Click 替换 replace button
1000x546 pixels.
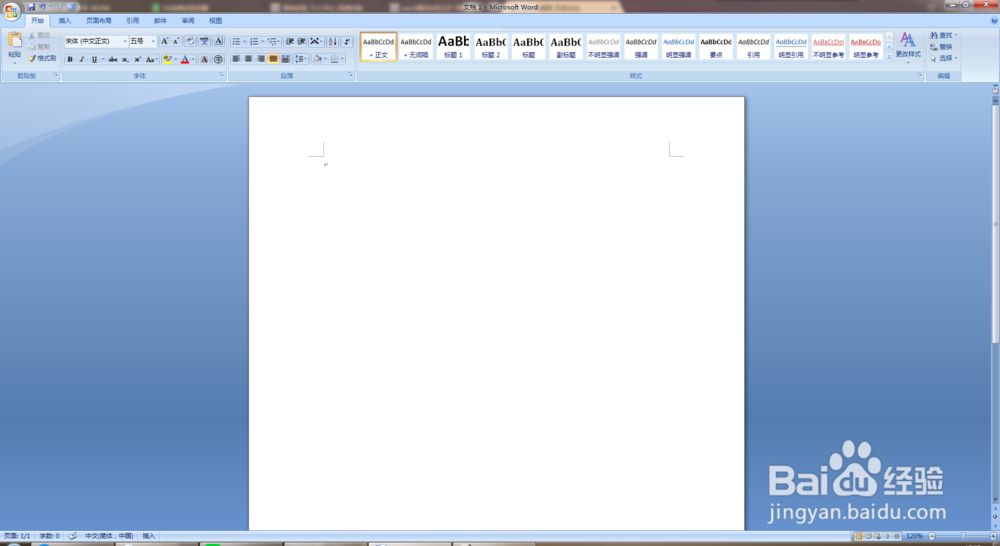click(x=941, y=47)
